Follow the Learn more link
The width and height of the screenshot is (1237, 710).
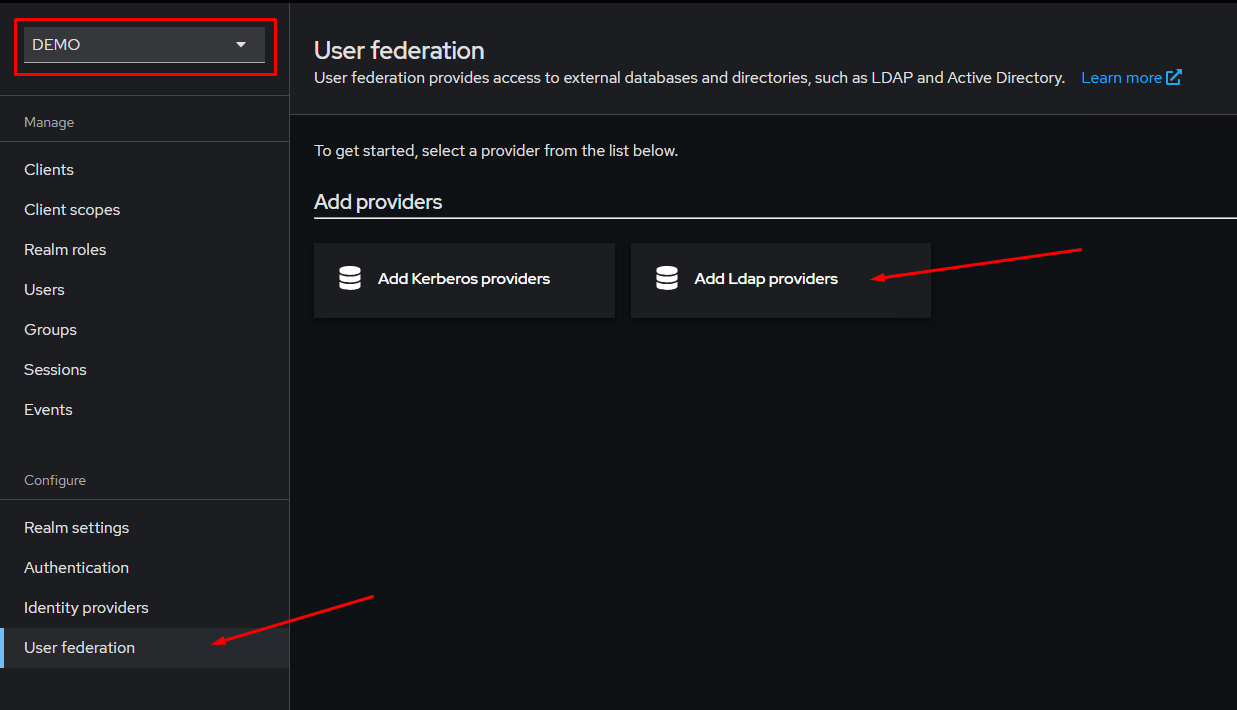point(1121,78)
